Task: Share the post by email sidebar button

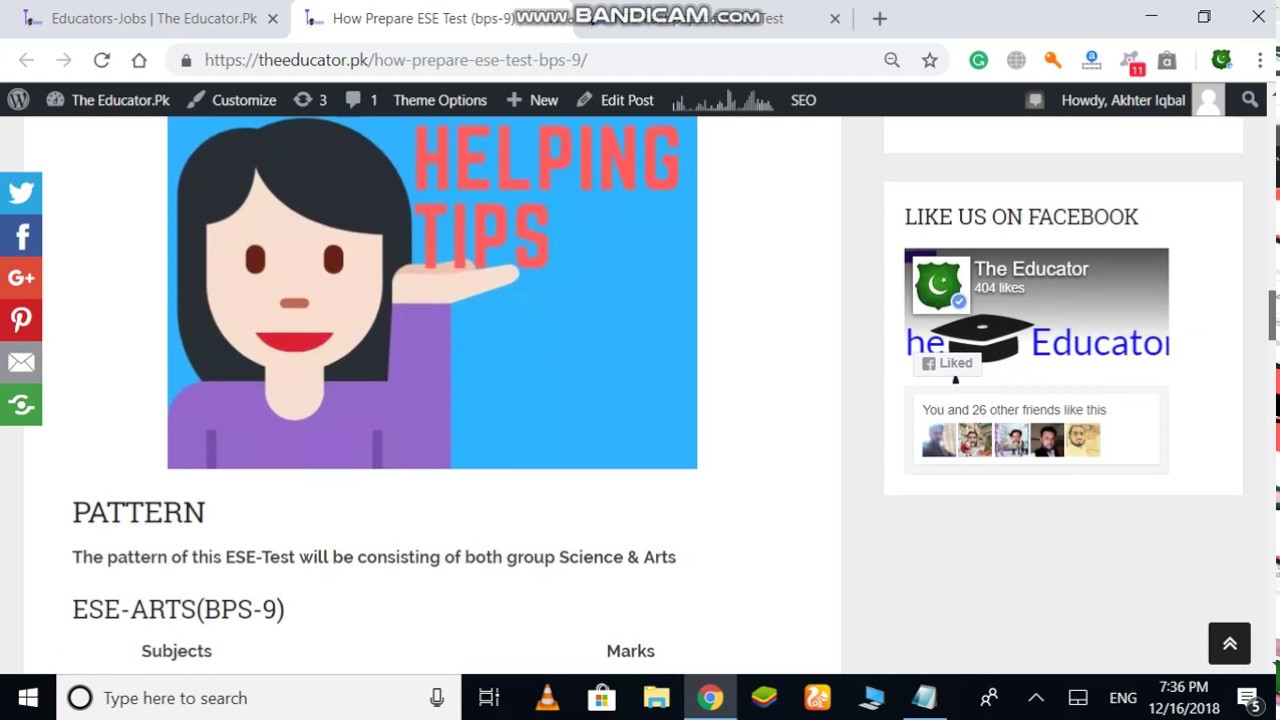Action: coord(21,362)
